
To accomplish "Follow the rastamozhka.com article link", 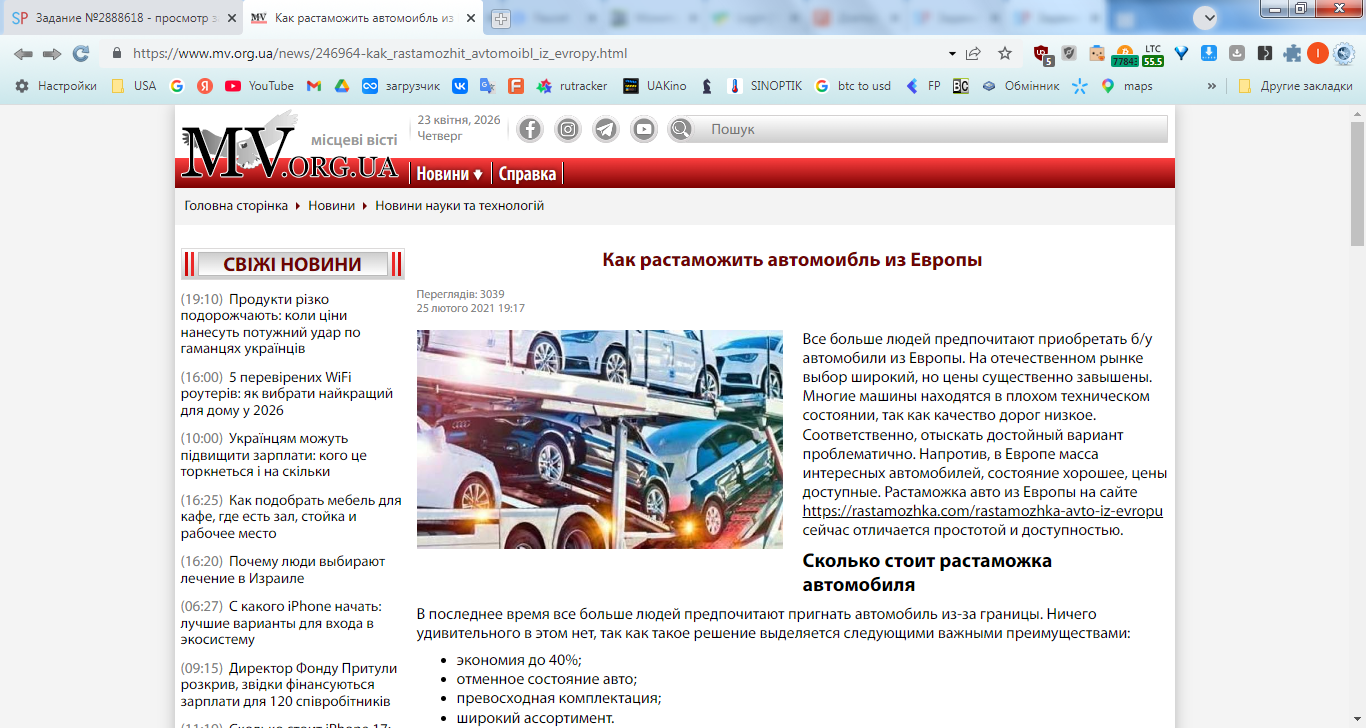I will point(983,511).
